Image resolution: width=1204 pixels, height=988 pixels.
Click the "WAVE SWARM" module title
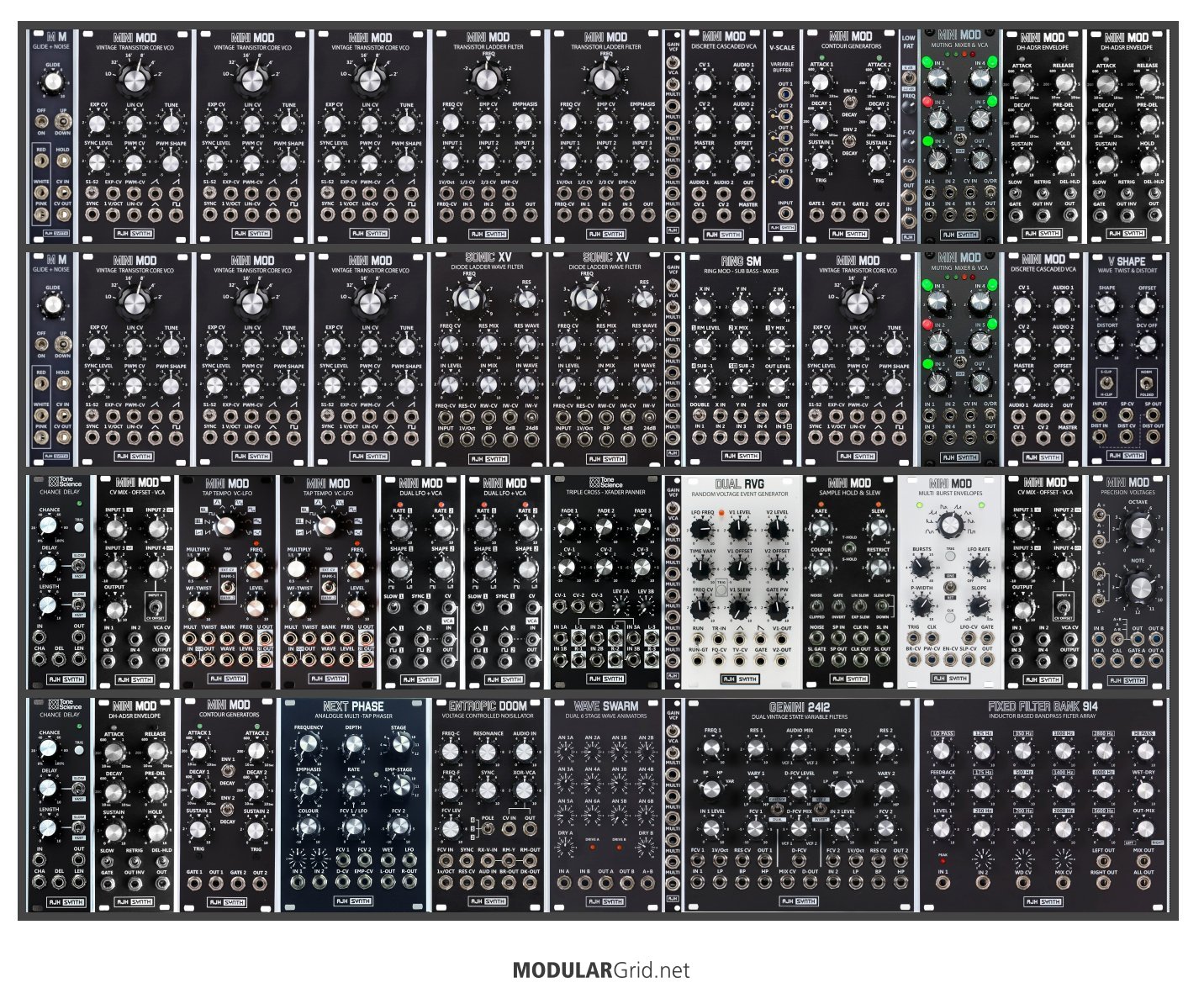(606, 706)
